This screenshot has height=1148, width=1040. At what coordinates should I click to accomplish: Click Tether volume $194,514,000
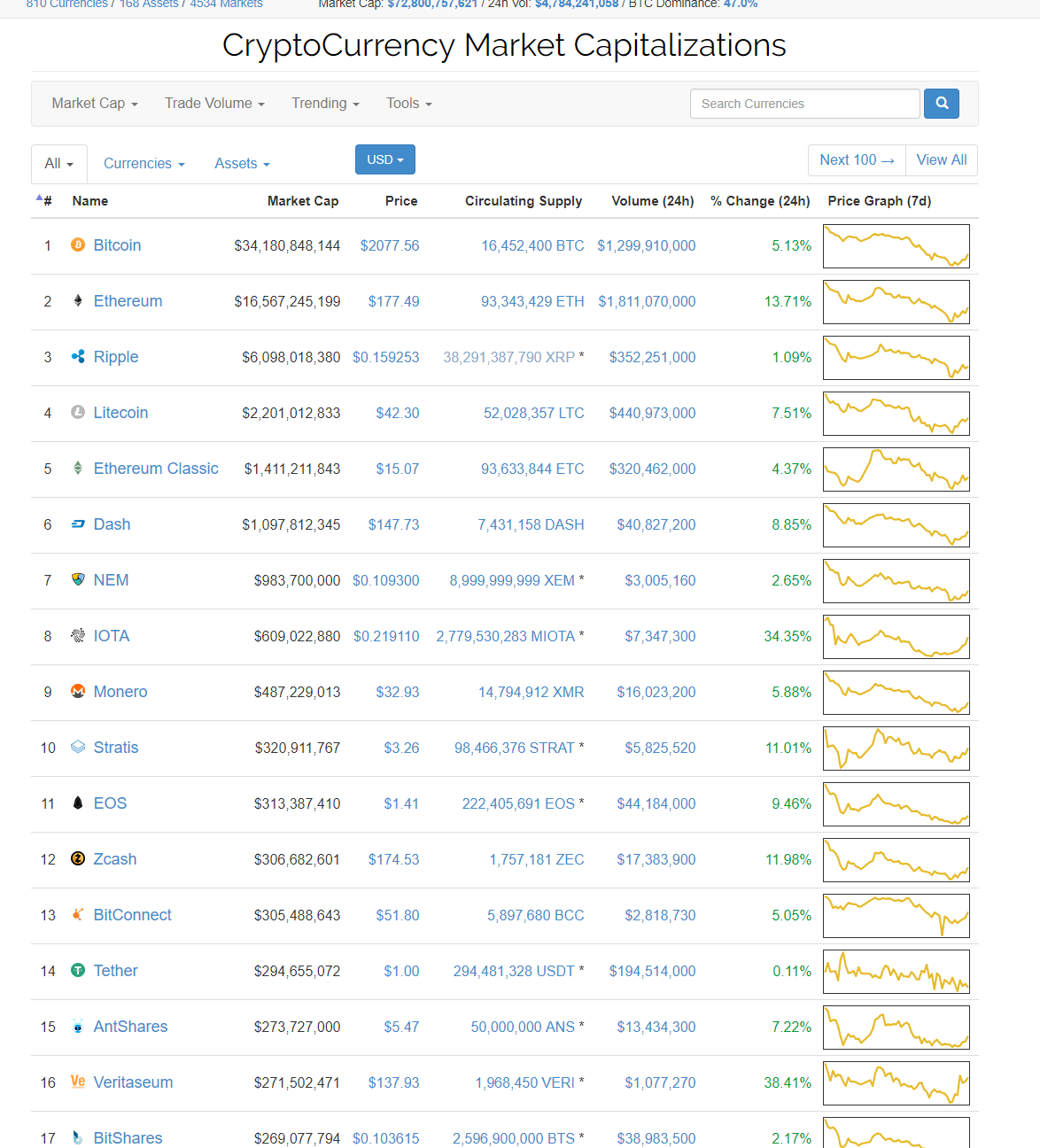pos(653,971)
